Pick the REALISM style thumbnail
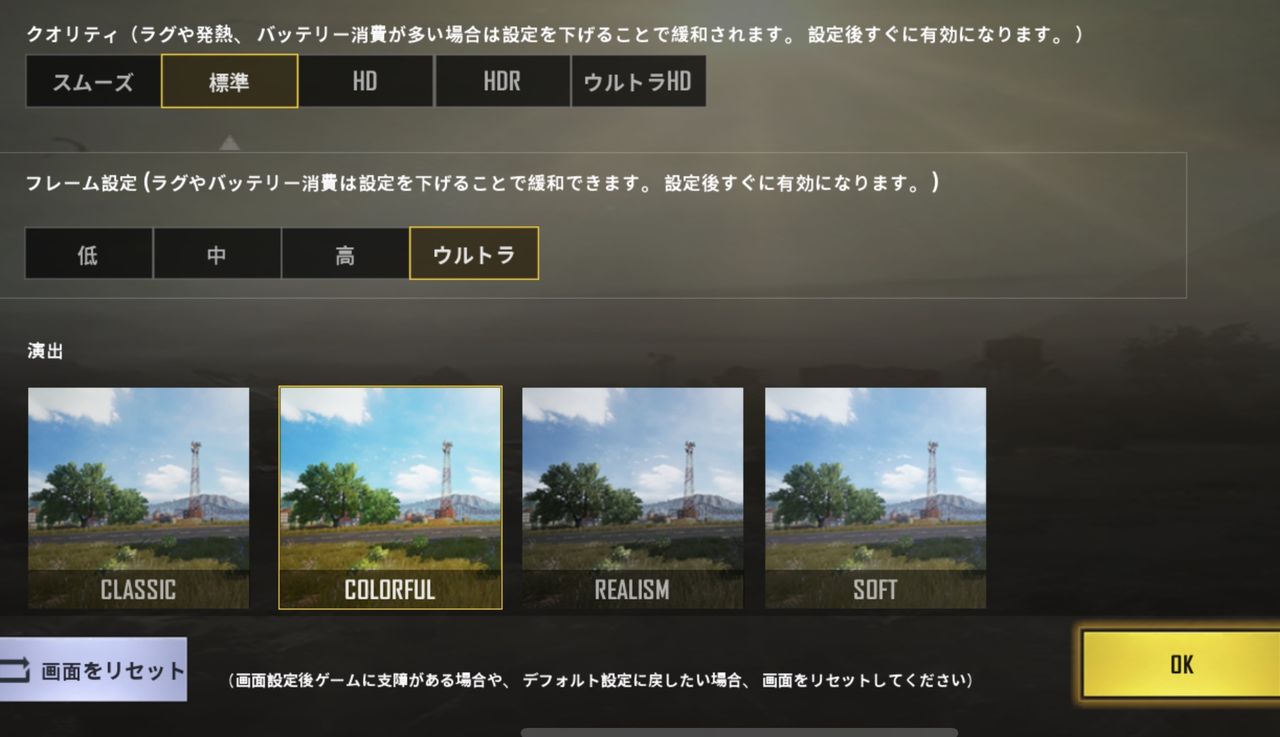This screenshot has height=737, width=1280. pyautogui.click(x=632, y=498)
